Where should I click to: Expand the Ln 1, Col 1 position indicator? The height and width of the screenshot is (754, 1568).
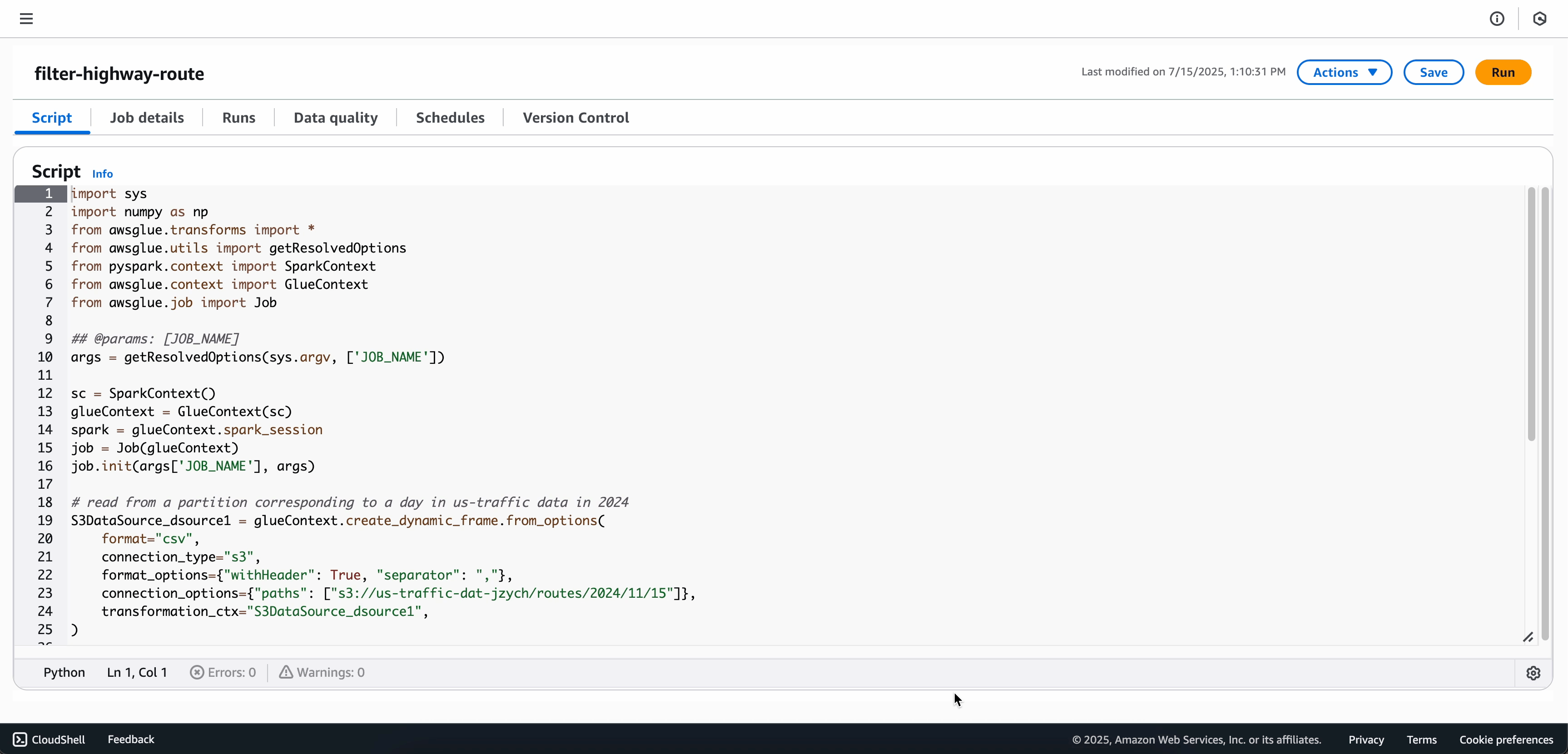click(136, 672)
